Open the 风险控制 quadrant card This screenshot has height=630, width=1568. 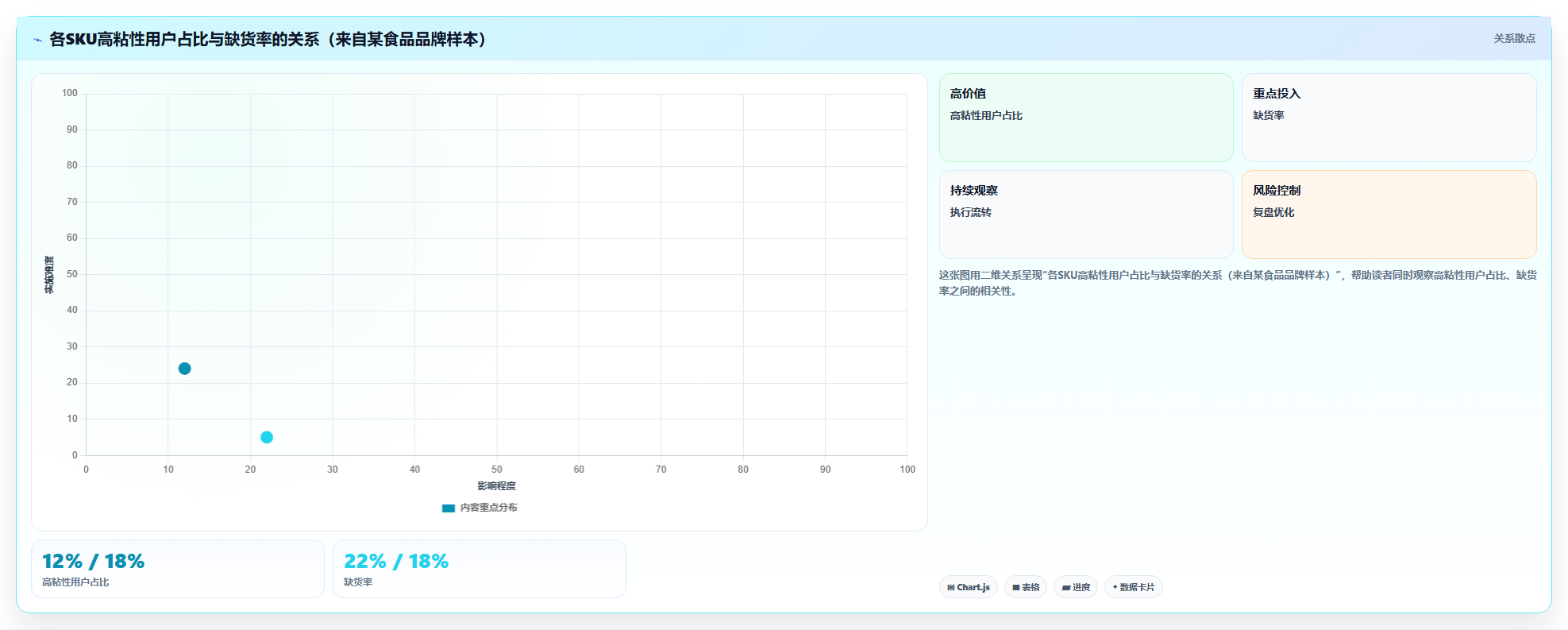(1389, 215)
